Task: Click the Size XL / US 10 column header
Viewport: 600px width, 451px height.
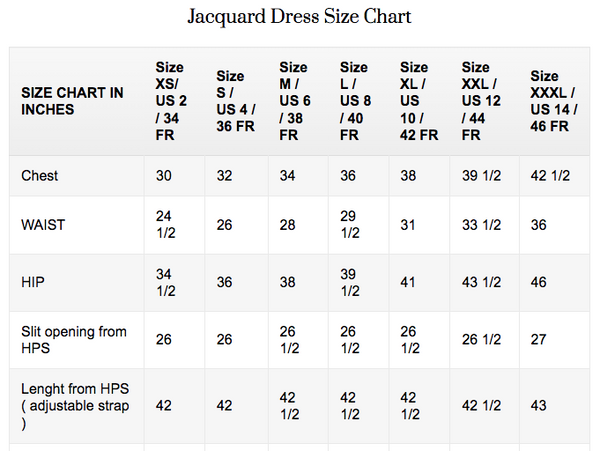Action: pyautogui.click(x=414, y=101)
